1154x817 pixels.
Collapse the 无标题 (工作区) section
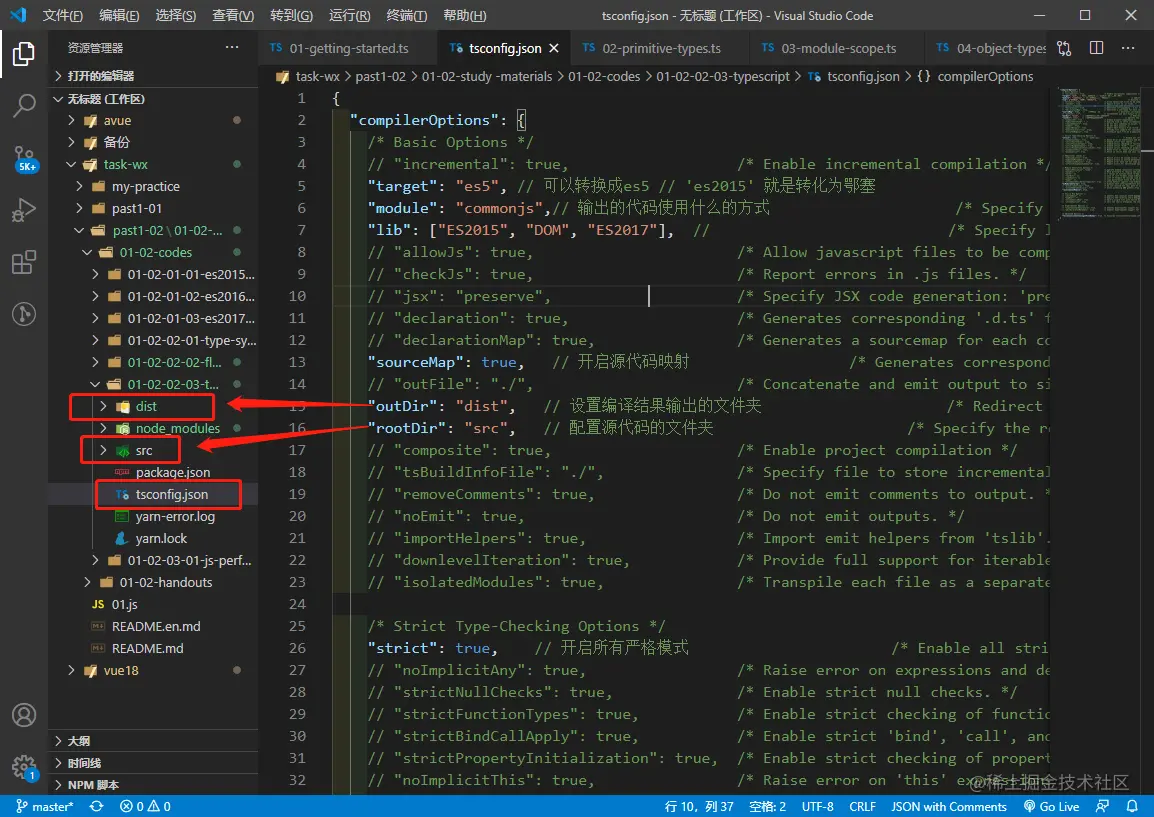pyautogui.click(x=153, y=99)
